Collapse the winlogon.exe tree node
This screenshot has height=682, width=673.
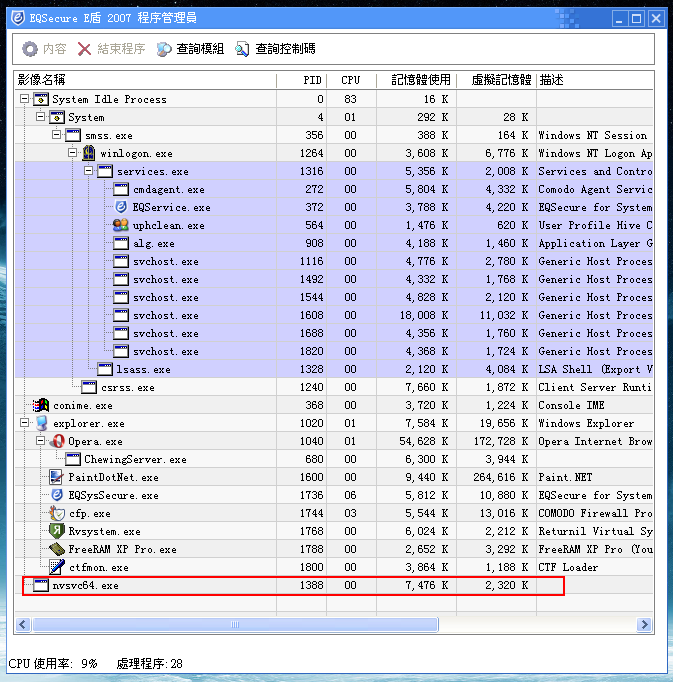tap(73, 153)
